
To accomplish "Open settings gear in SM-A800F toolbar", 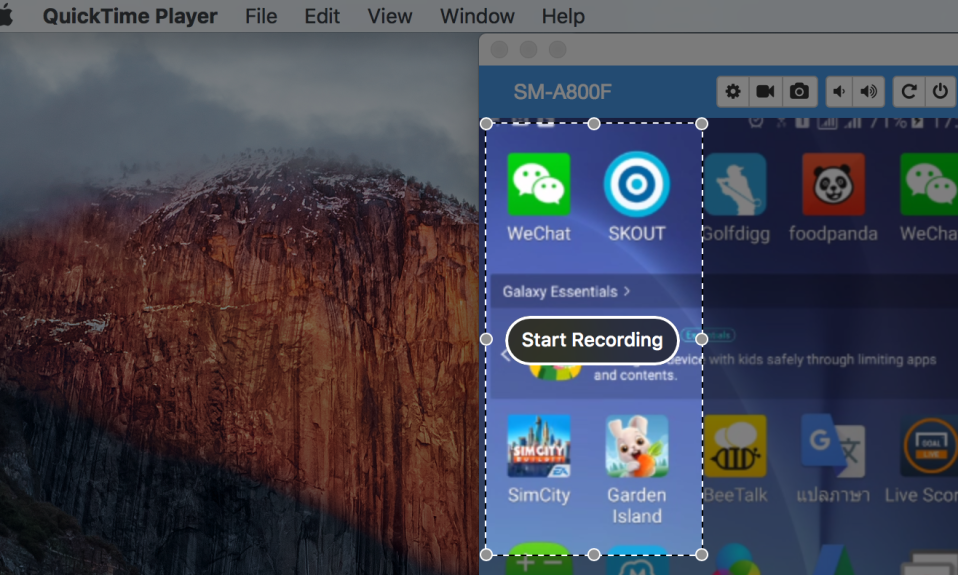I will 733,92.
